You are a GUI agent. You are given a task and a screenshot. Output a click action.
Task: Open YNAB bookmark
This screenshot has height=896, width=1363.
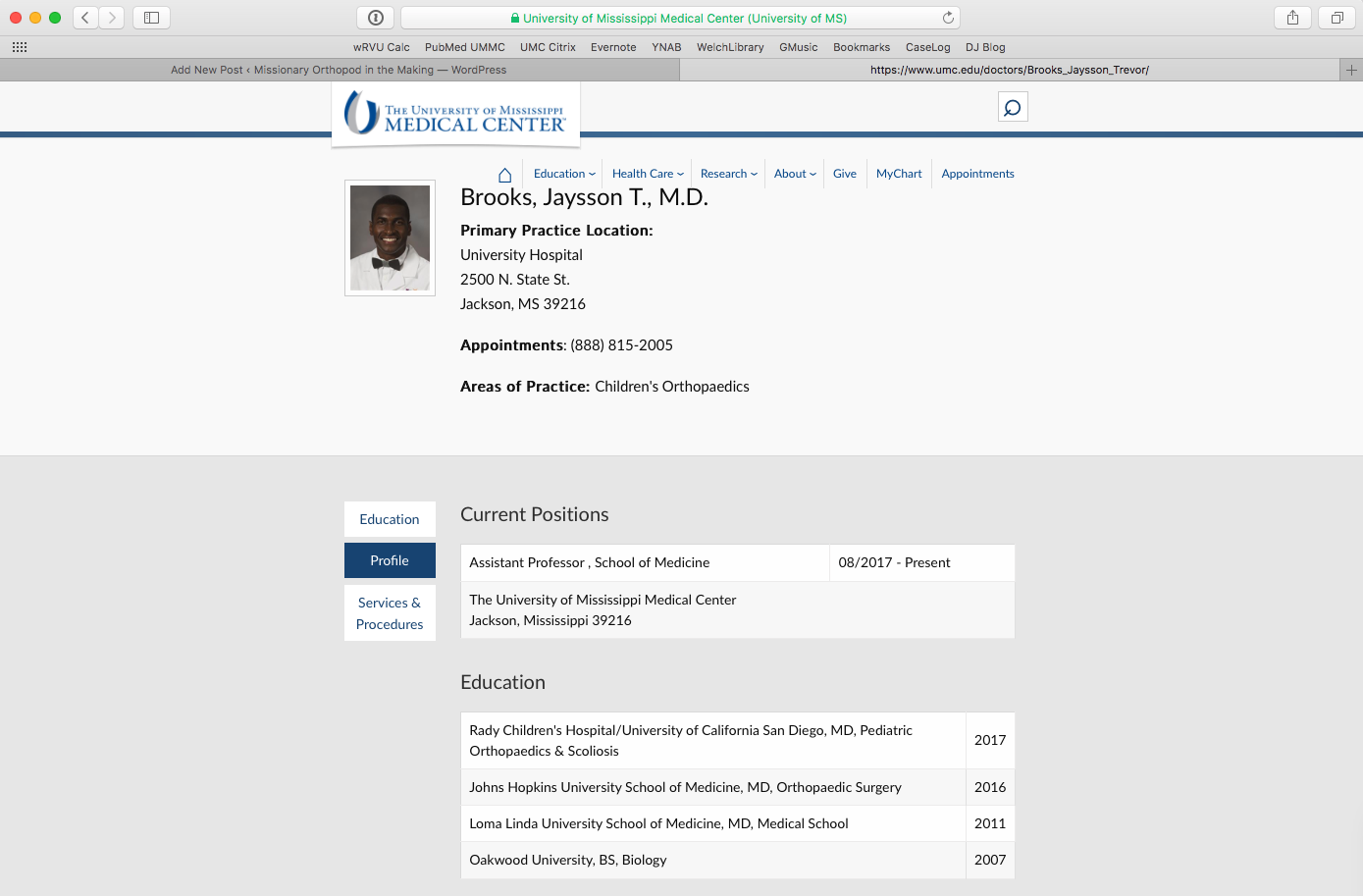coord(666,47)
